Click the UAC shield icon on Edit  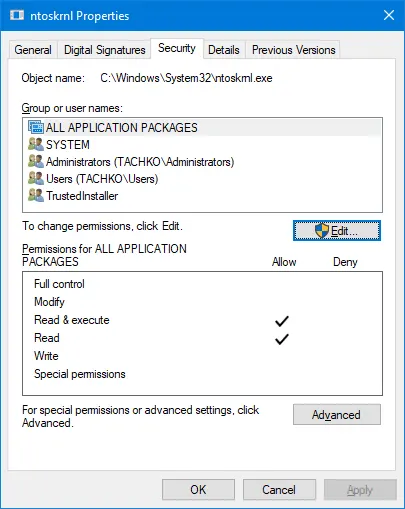pos(322,231)
